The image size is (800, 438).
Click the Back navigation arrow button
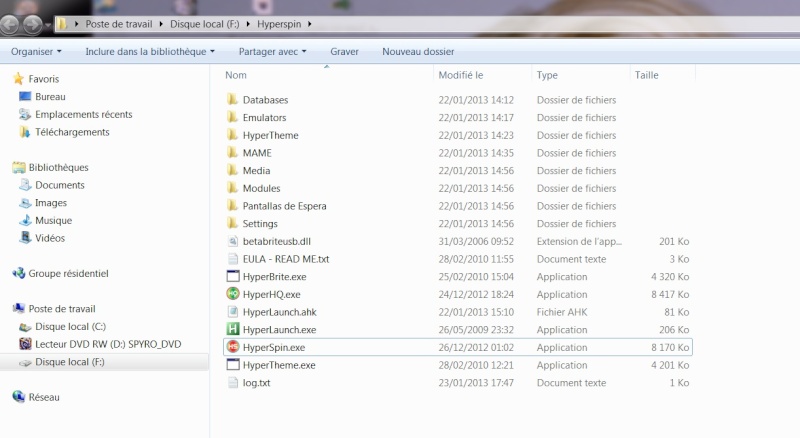9,24
